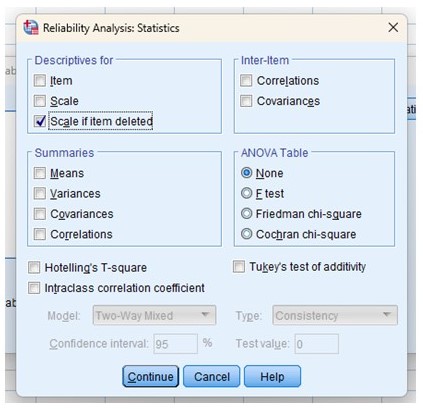Screen dimensions: 423x409
Task: Open the Type Consistency dropdown
Action: [335, 315]
